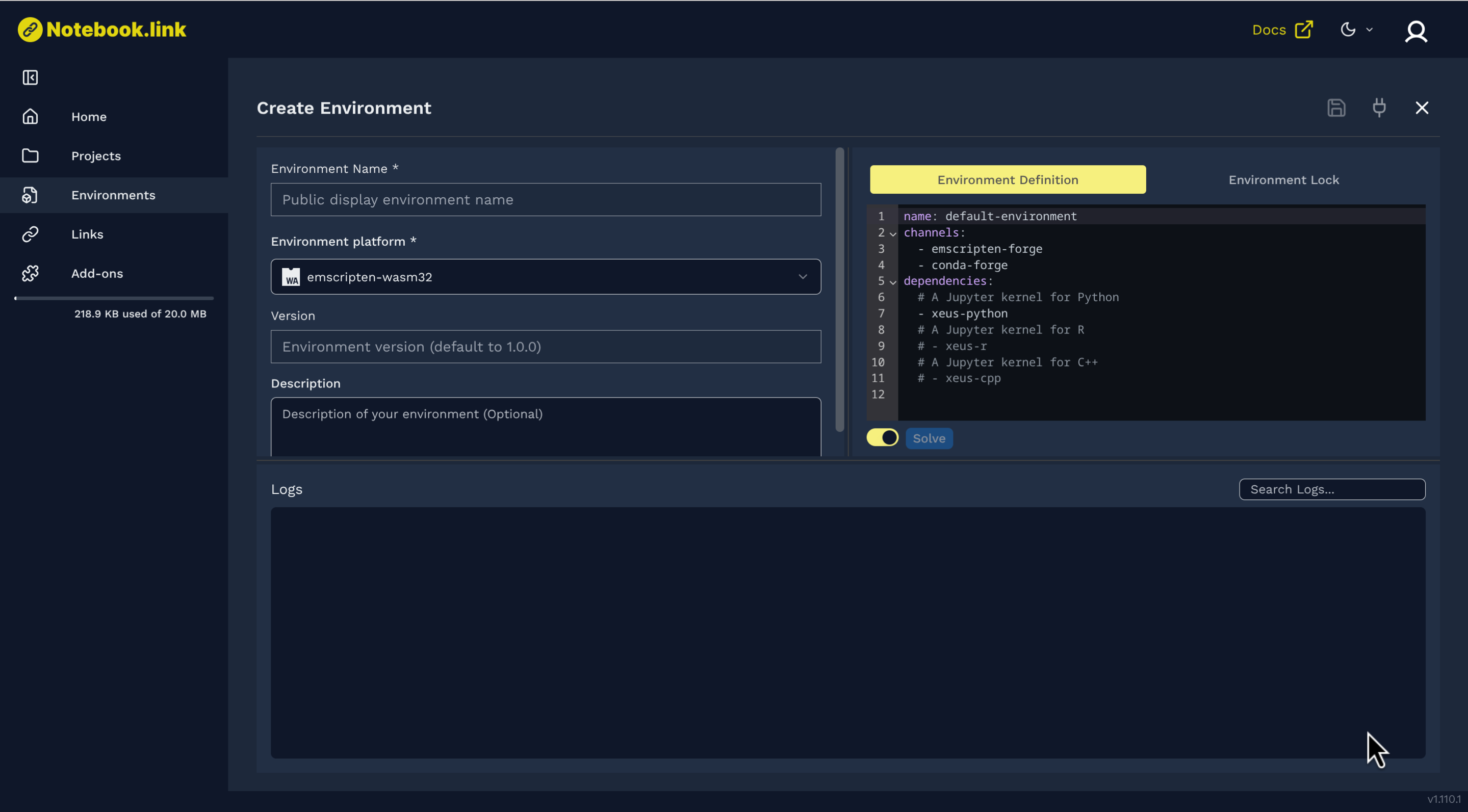
Task: Click the storage usage bar
Action: [x=113, y=298]
